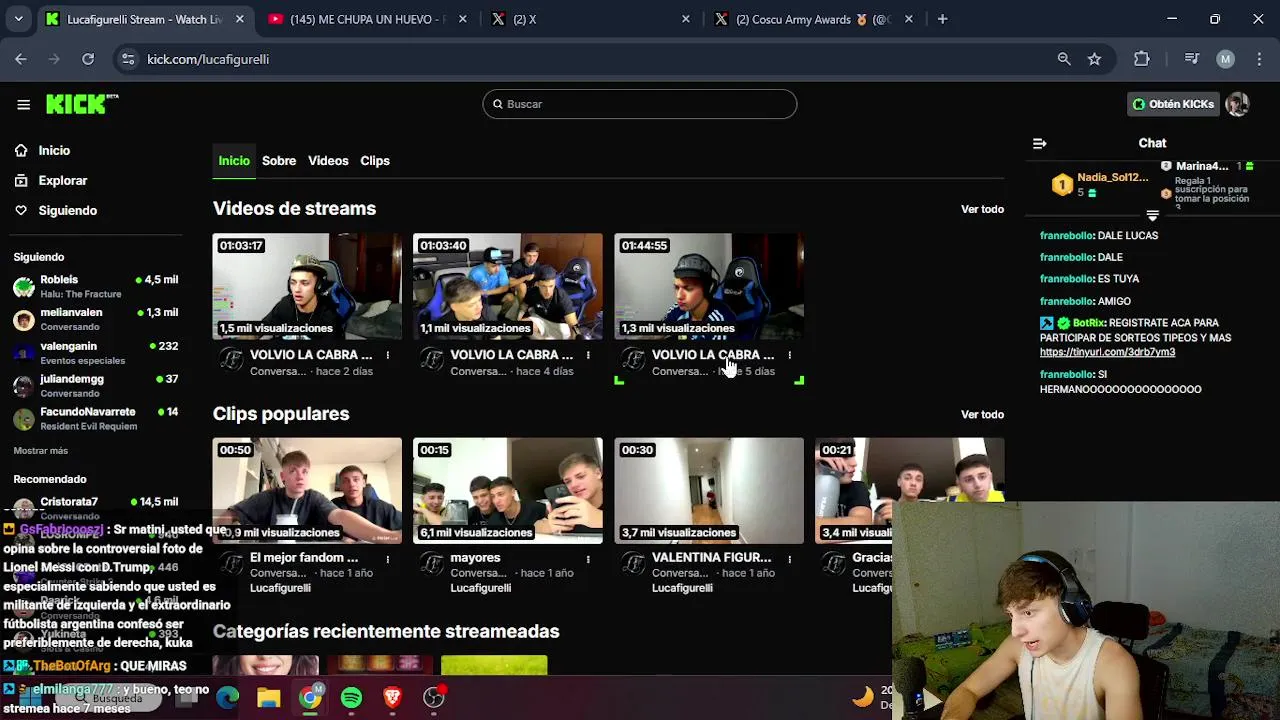Screen dimensions: 1280x720
Task: Click Ver todo for Videos de streams
Action: [982, 209]
